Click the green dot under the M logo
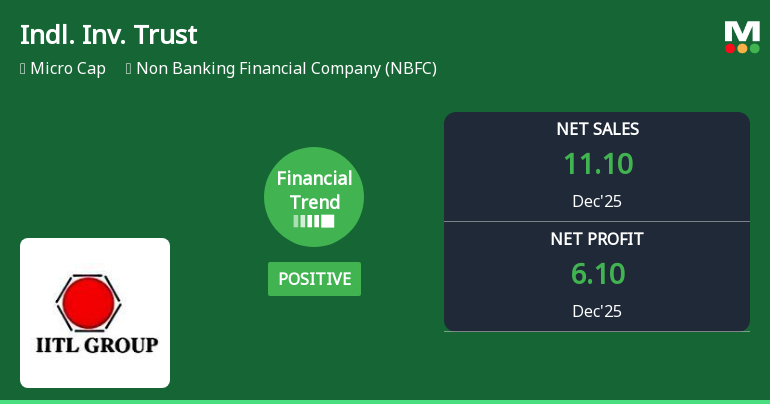The image size is (770, 404). 754,48
